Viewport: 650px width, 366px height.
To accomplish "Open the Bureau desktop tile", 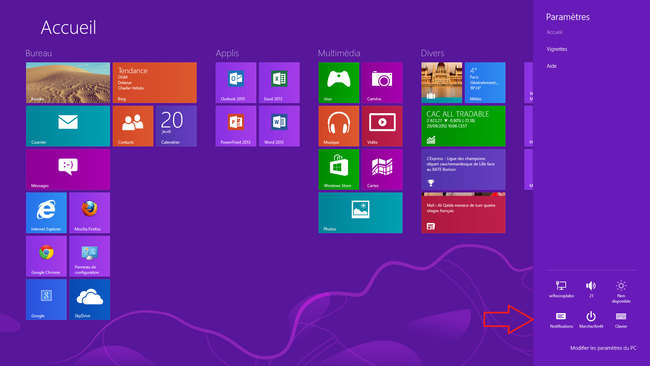I will click(x=68, y=82).
